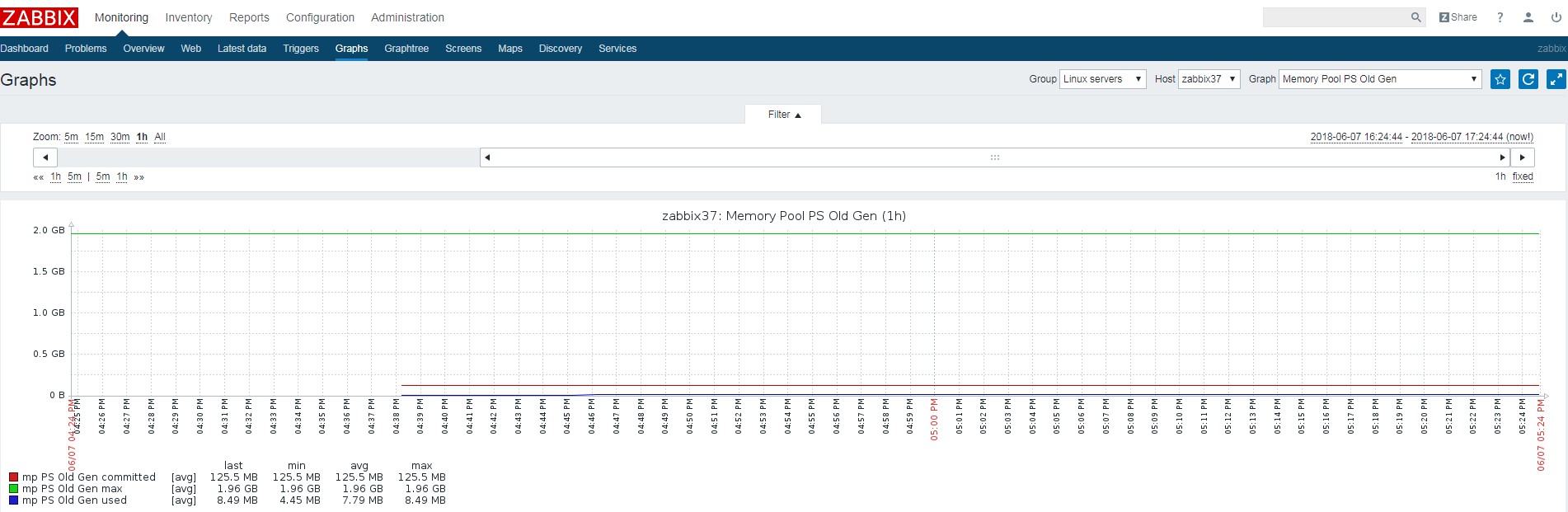This screenshot has height=512, width=1568.
Task: Open the Group Linux servers dropdown
Action: [x=1102, y=79]
